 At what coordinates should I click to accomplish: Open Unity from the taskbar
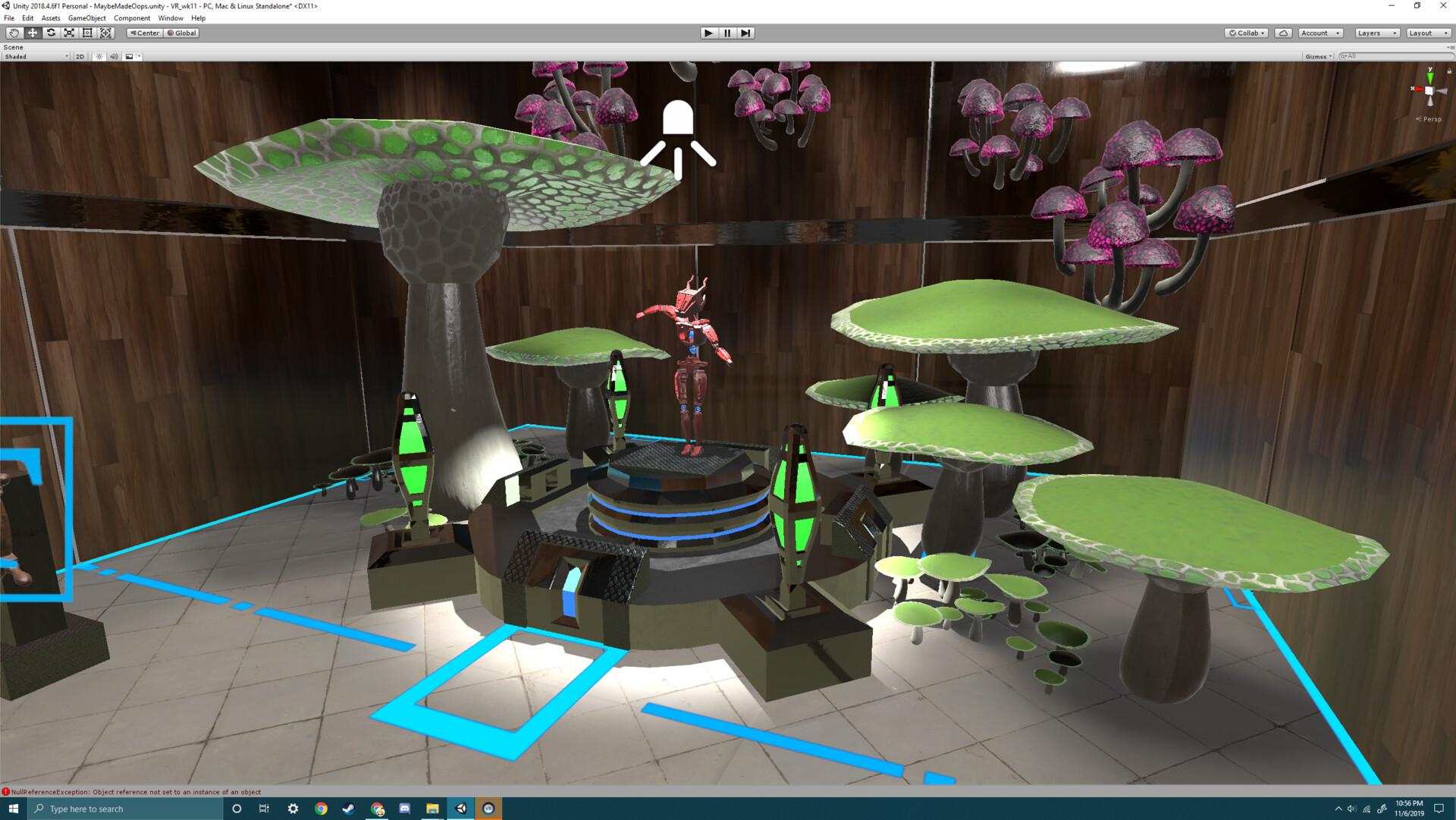[x=460, y=809]
